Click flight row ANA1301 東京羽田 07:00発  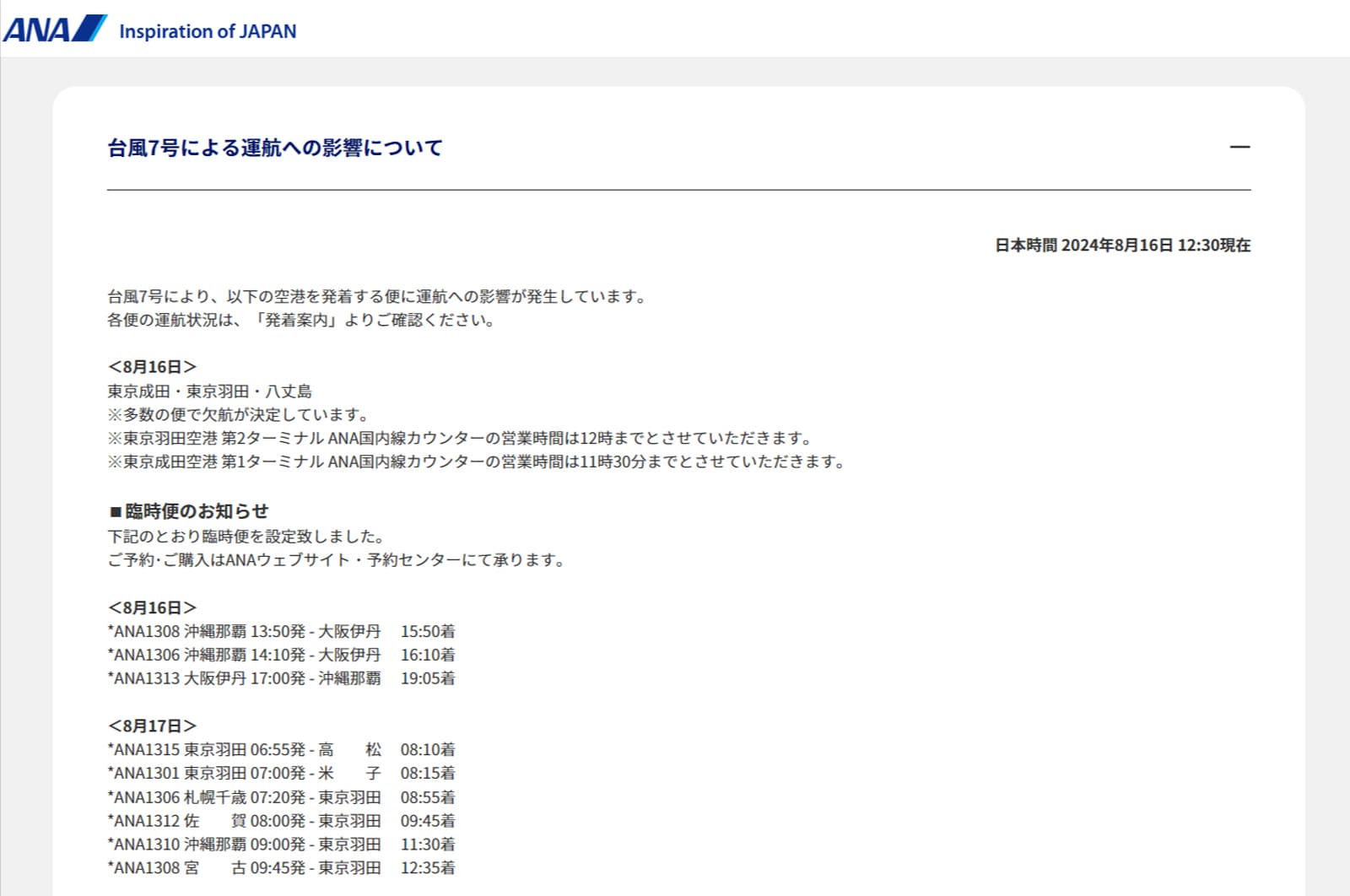click(x=281, y=773)
